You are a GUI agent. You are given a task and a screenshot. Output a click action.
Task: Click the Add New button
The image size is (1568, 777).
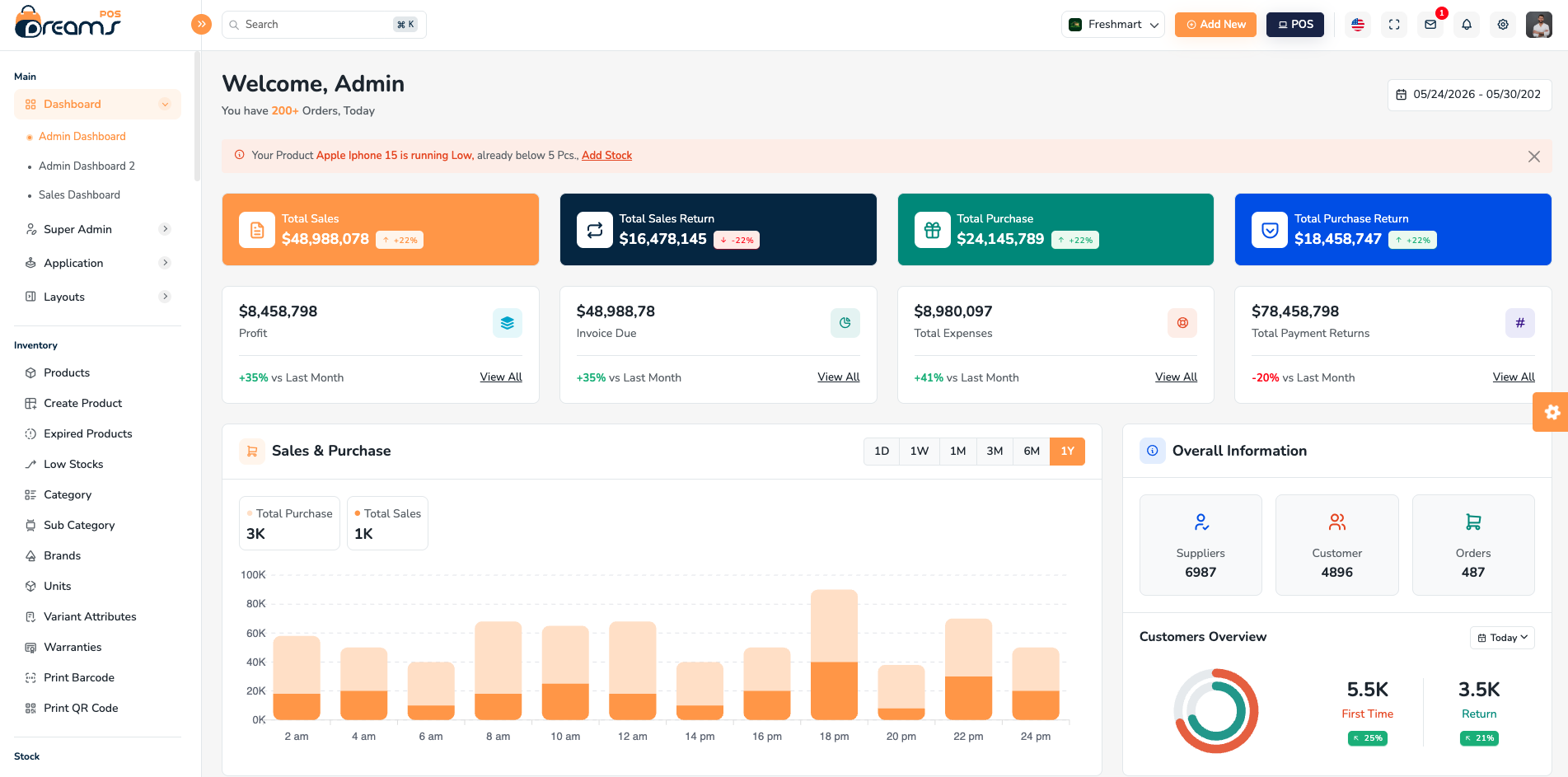click(1215, 25)
